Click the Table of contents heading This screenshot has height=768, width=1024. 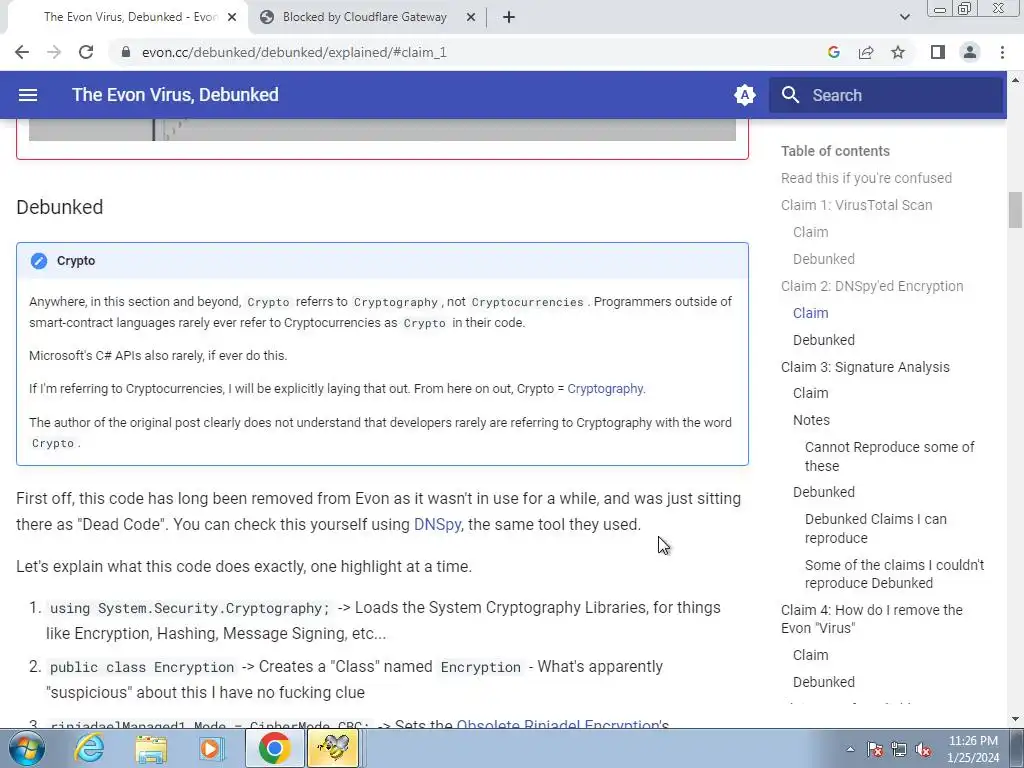(x=835, y=152)
